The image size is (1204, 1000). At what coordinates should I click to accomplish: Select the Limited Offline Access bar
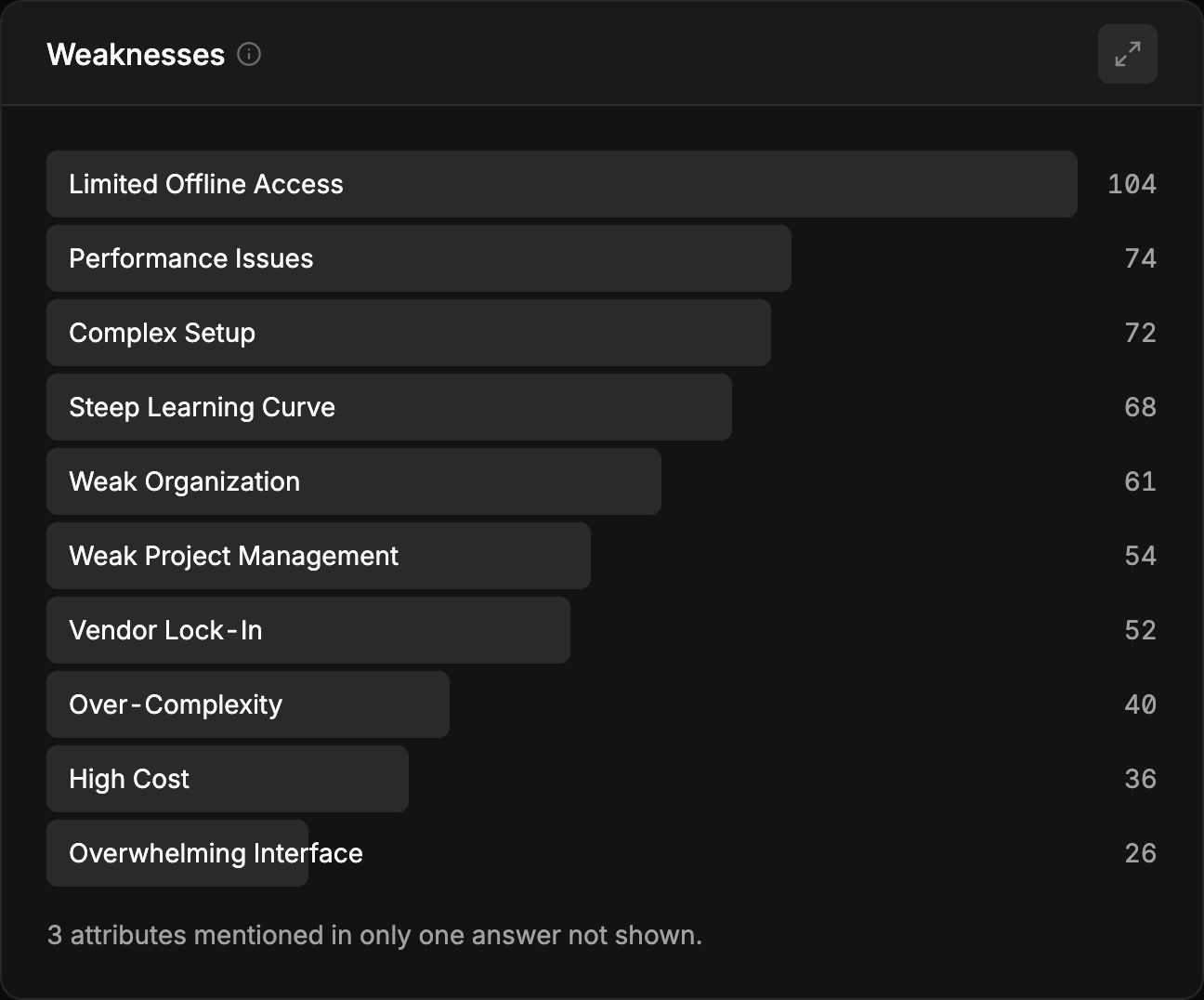(x=562, y=184)
